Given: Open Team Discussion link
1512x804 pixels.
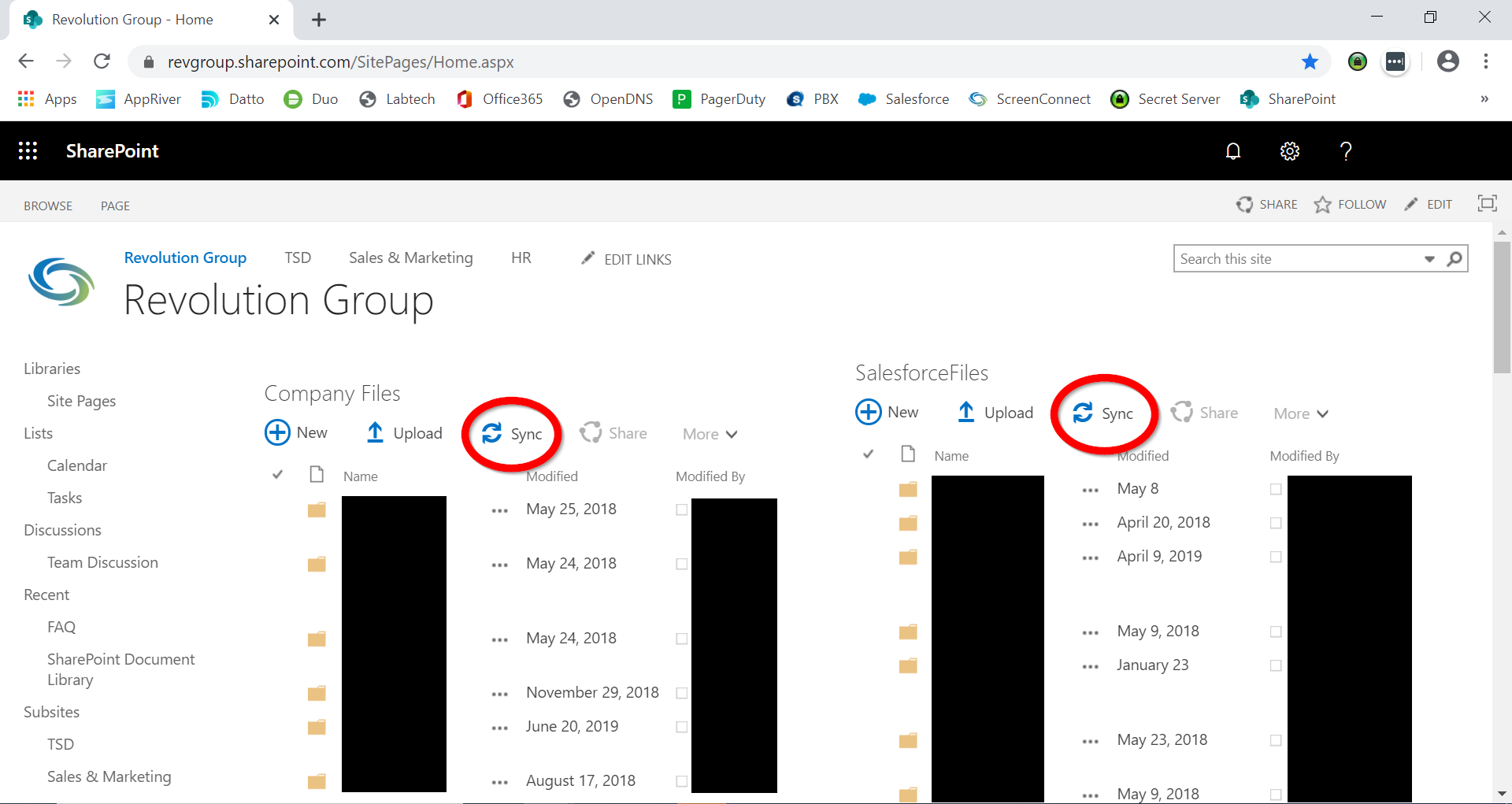Looking at the screenshot, I should (x=102, y=562).
